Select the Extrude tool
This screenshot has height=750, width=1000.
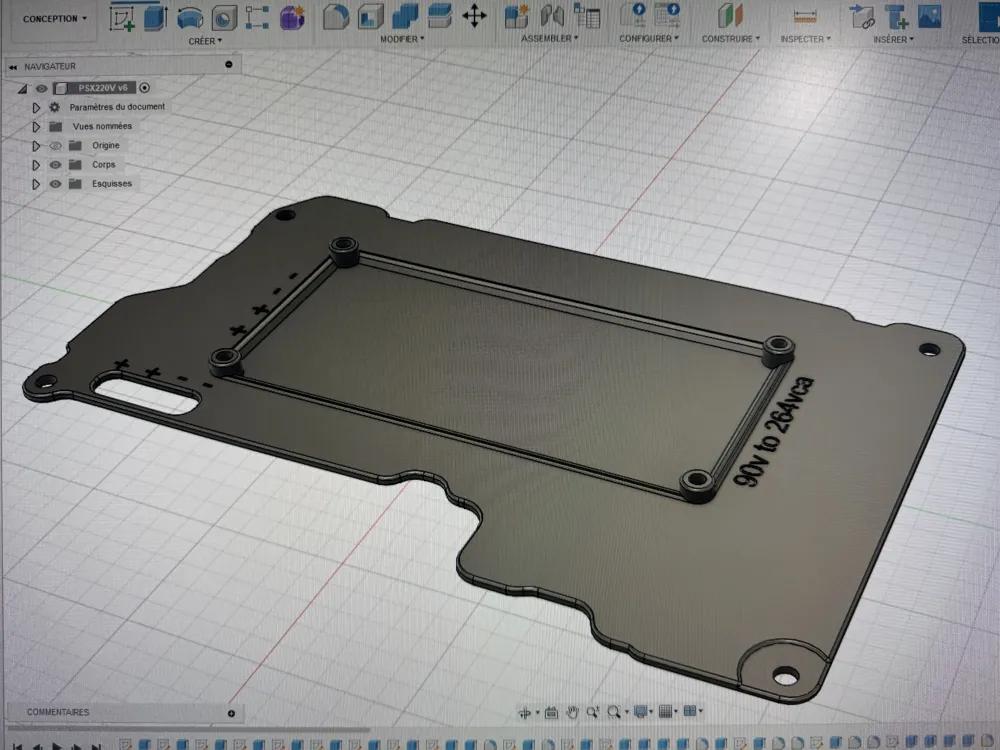click(x=155, y=17)
